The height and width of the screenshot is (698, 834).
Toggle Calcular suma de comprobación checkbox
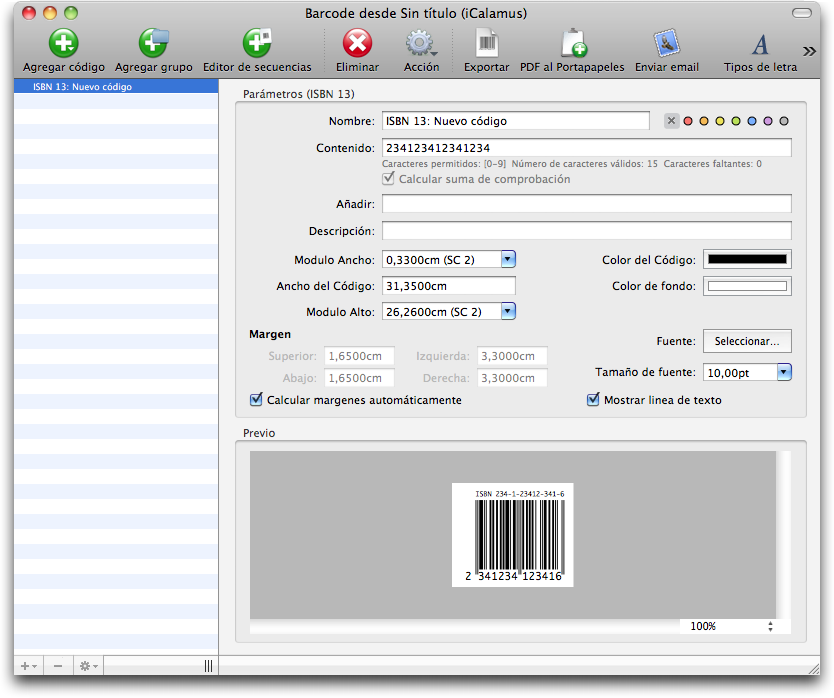tap(389, 179)
